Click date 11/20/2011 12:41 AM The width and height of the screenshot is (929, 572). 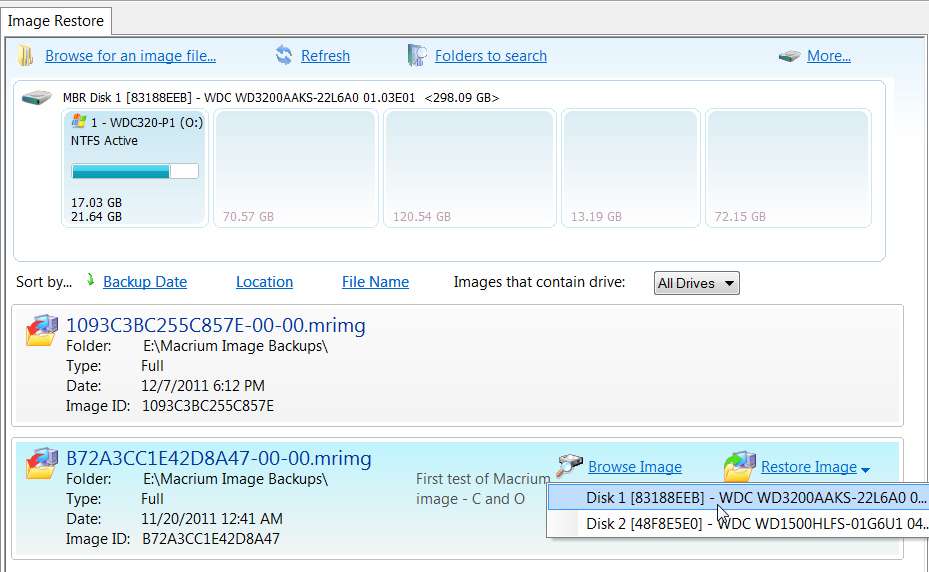click(212, 519)
